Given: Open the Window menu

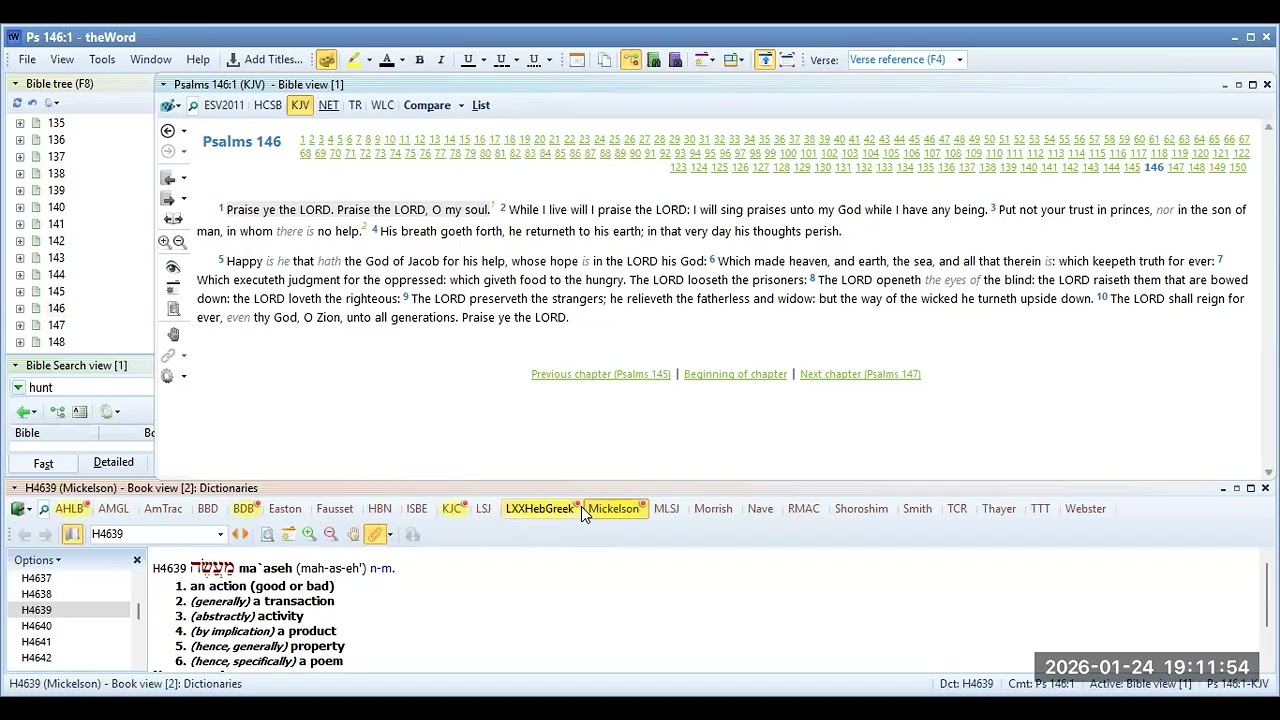Looking at the screenshot, I should click(x=151, y=60).
